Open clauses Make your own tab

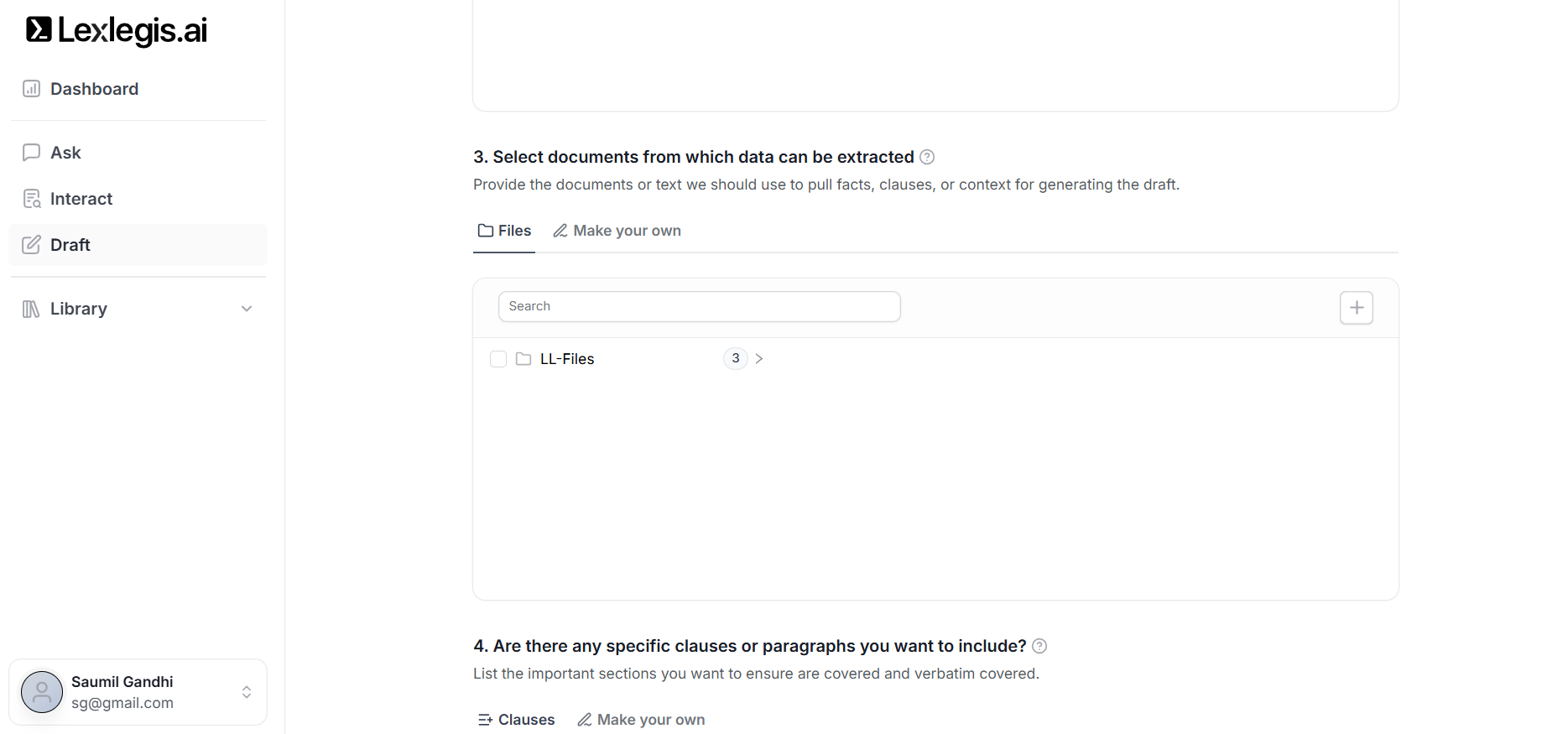pos(641,720)
